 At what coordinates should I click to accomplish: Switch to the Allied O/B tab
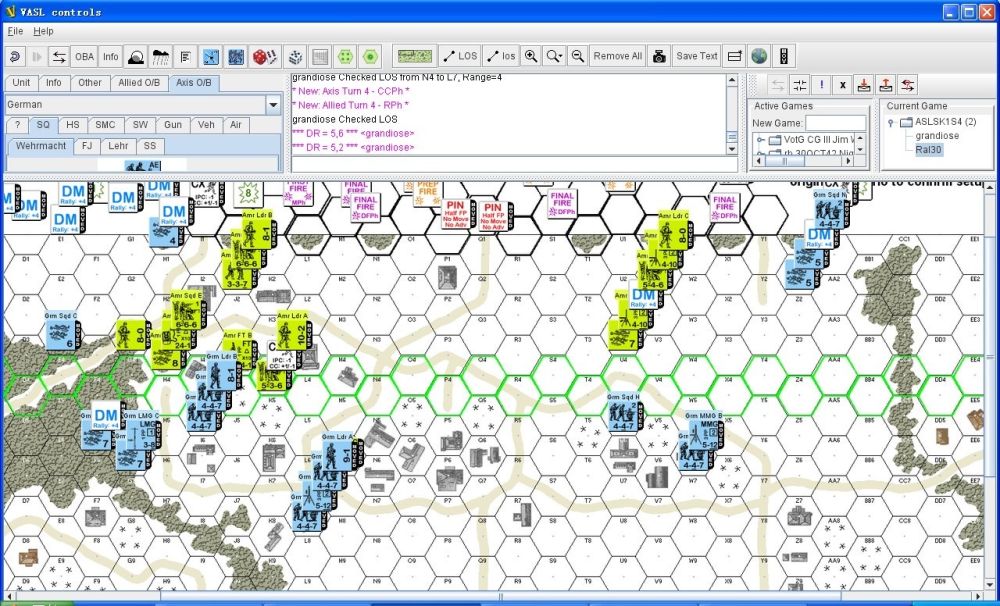tap(139, 83)
